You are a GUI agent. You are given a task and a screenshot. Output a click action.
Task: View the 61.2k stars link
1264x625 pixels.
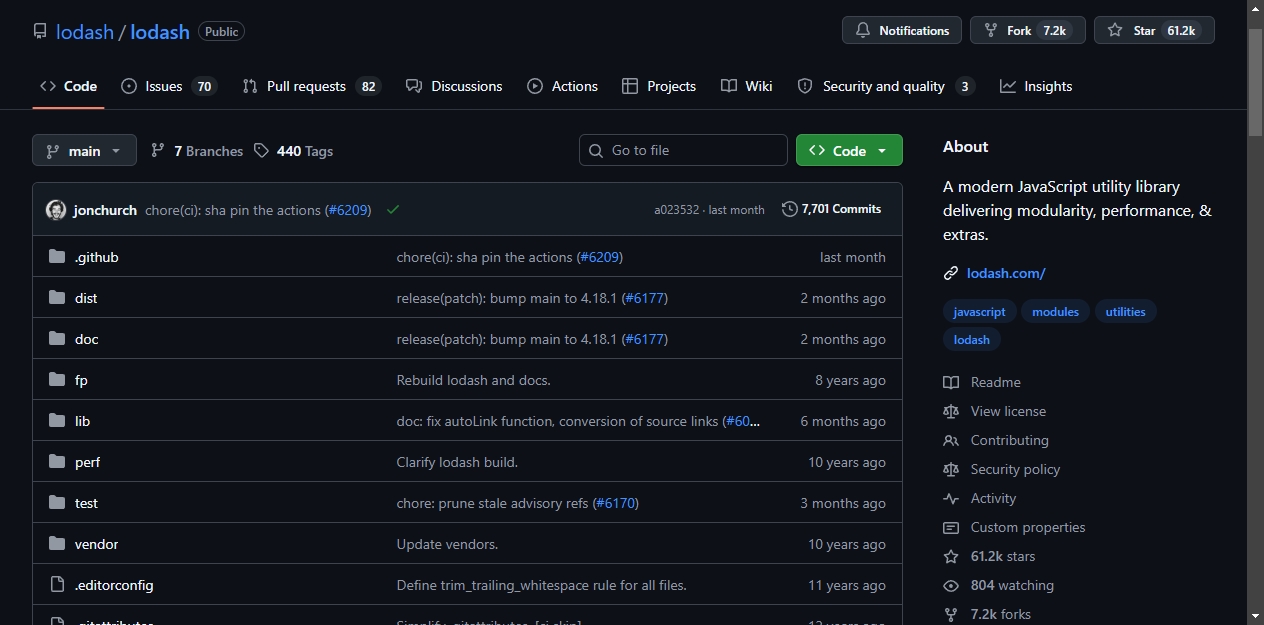(990, 556)
